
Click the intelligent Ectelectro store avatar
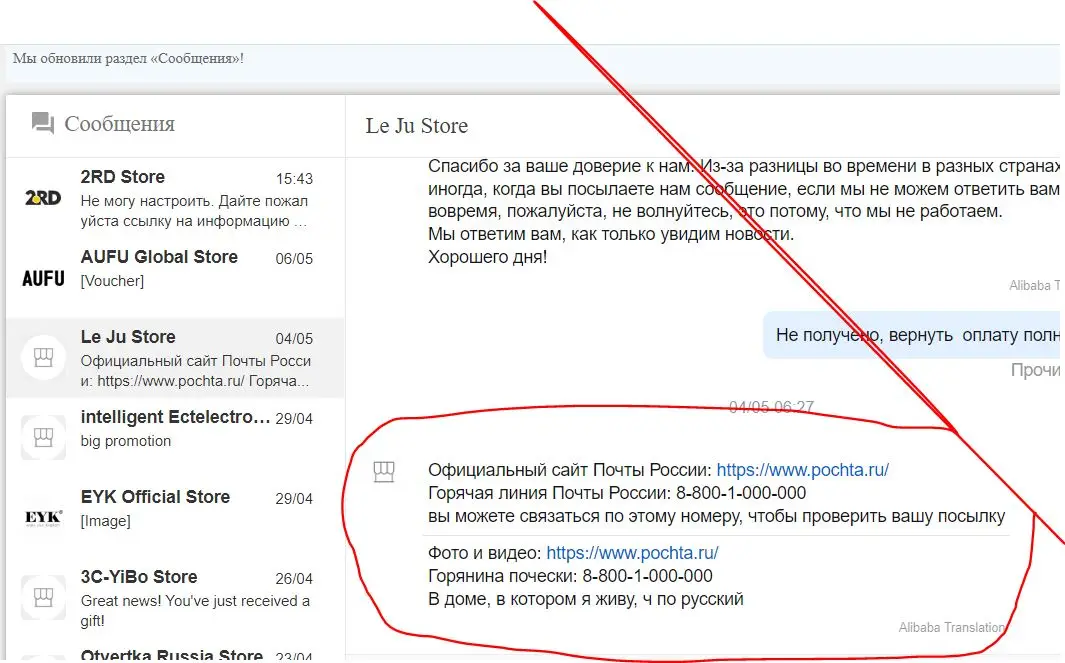pyautogui.click(x=43, y=437)
